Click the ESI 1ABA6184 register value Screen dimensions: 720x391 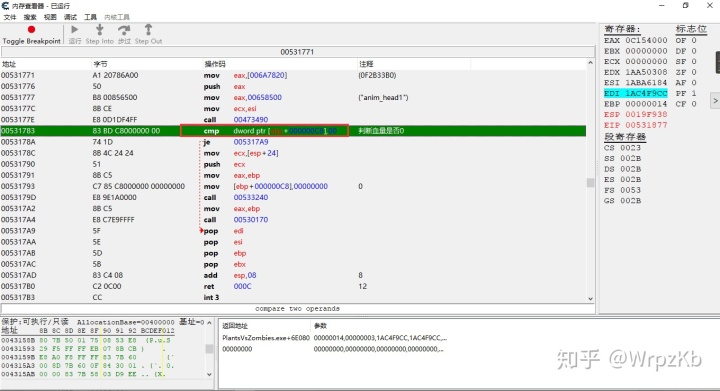(x=636, y=83)
